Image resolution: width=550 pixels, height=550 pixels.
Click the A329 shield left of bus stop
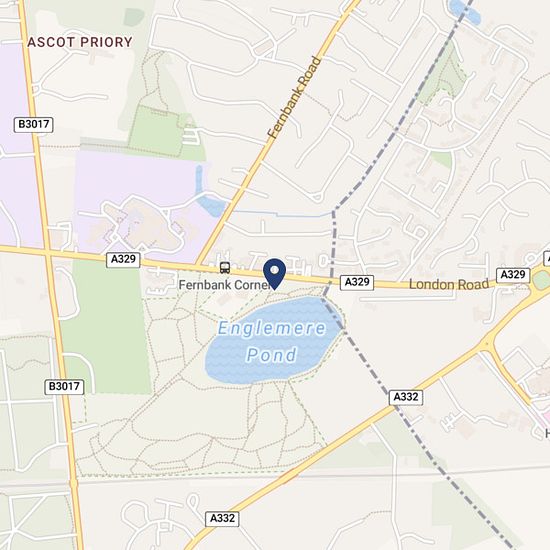[123, 260]
